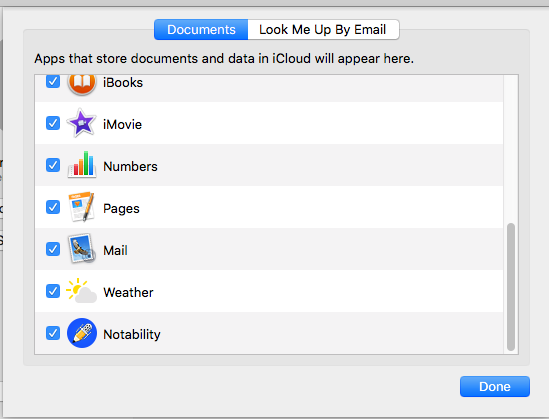
Task: Select the Mail label text
Action: pyautogui.click(x=115, y=250)
